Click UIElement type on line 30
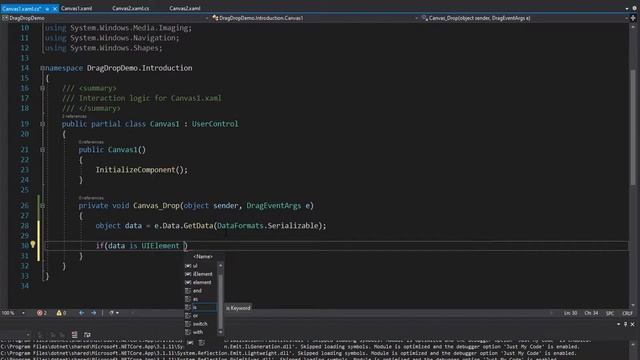The height and width of the screenshot is (360, 640). point(160,246)
